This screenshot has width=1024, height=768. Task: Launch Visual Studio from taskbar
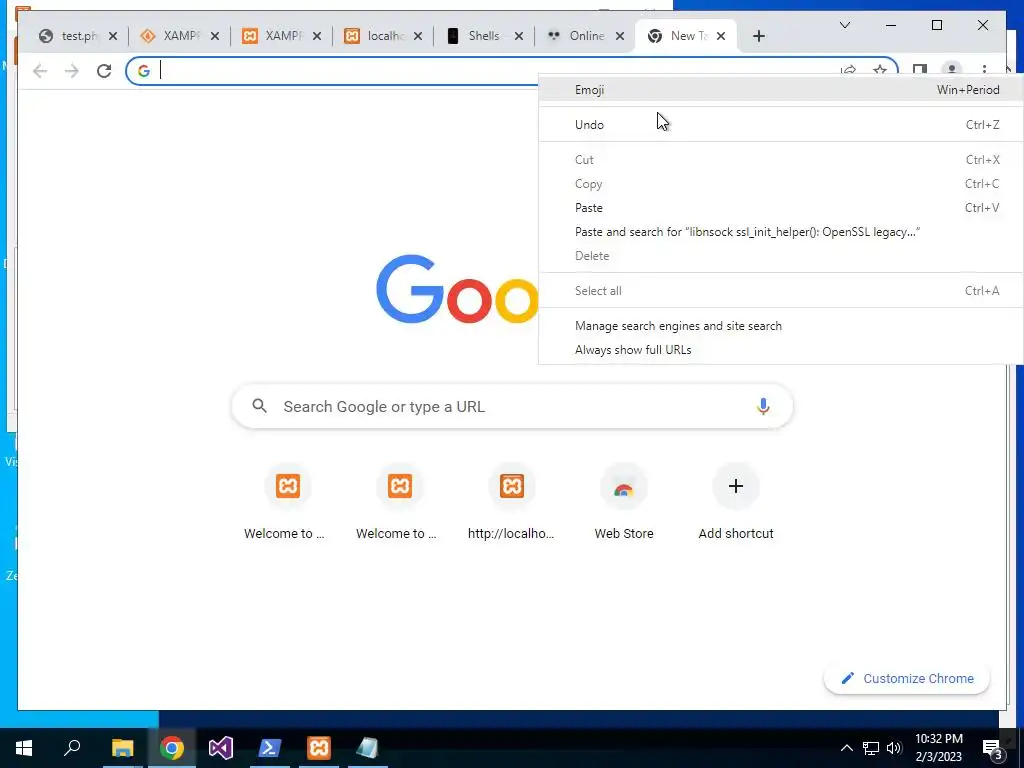(221, 748)
